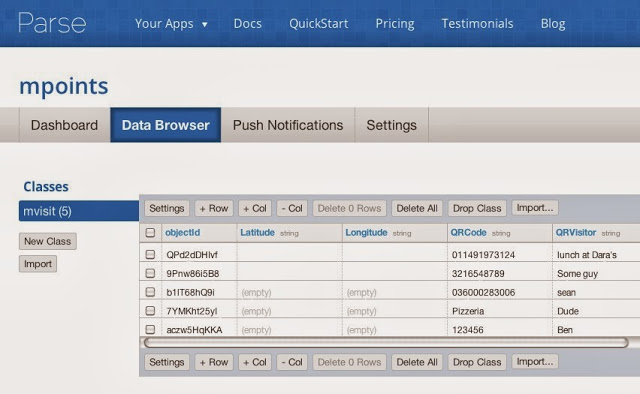This screenshot has height=394, width=640.
Task: Check the row 7YMKht25yl checkbox
Action: 150,311
